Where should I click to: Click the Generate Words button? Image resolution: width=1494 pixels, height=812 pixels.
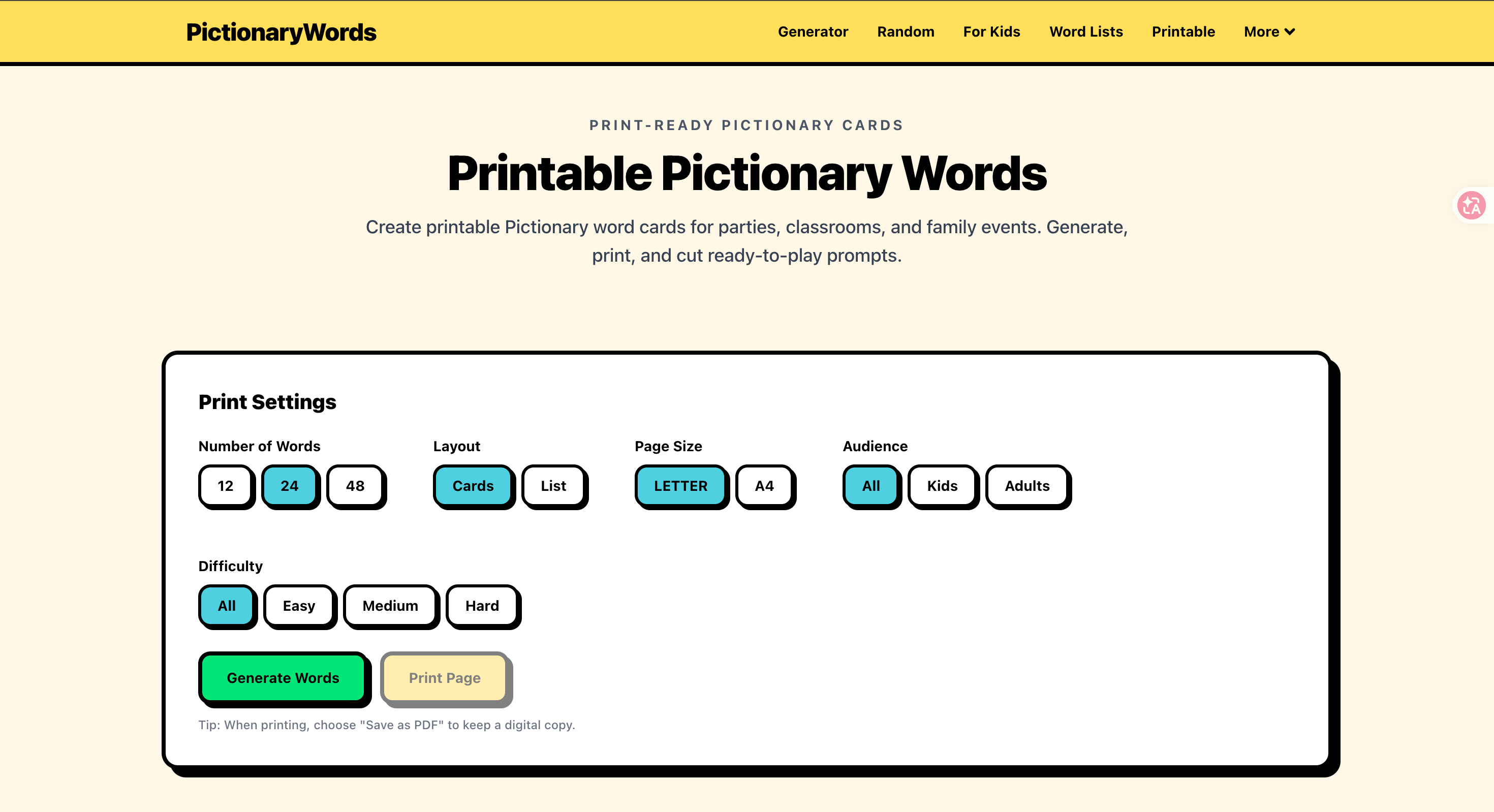tap(283, 677)
